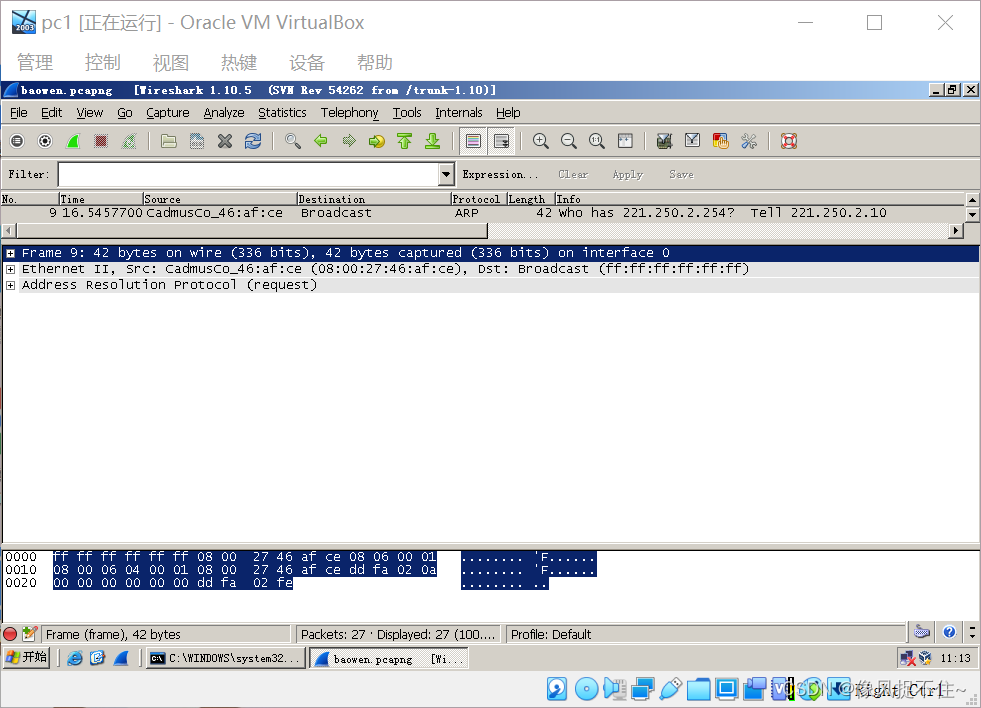981x708 pixels.
Task: Open the Telephony menu
Action: point(350,113)
